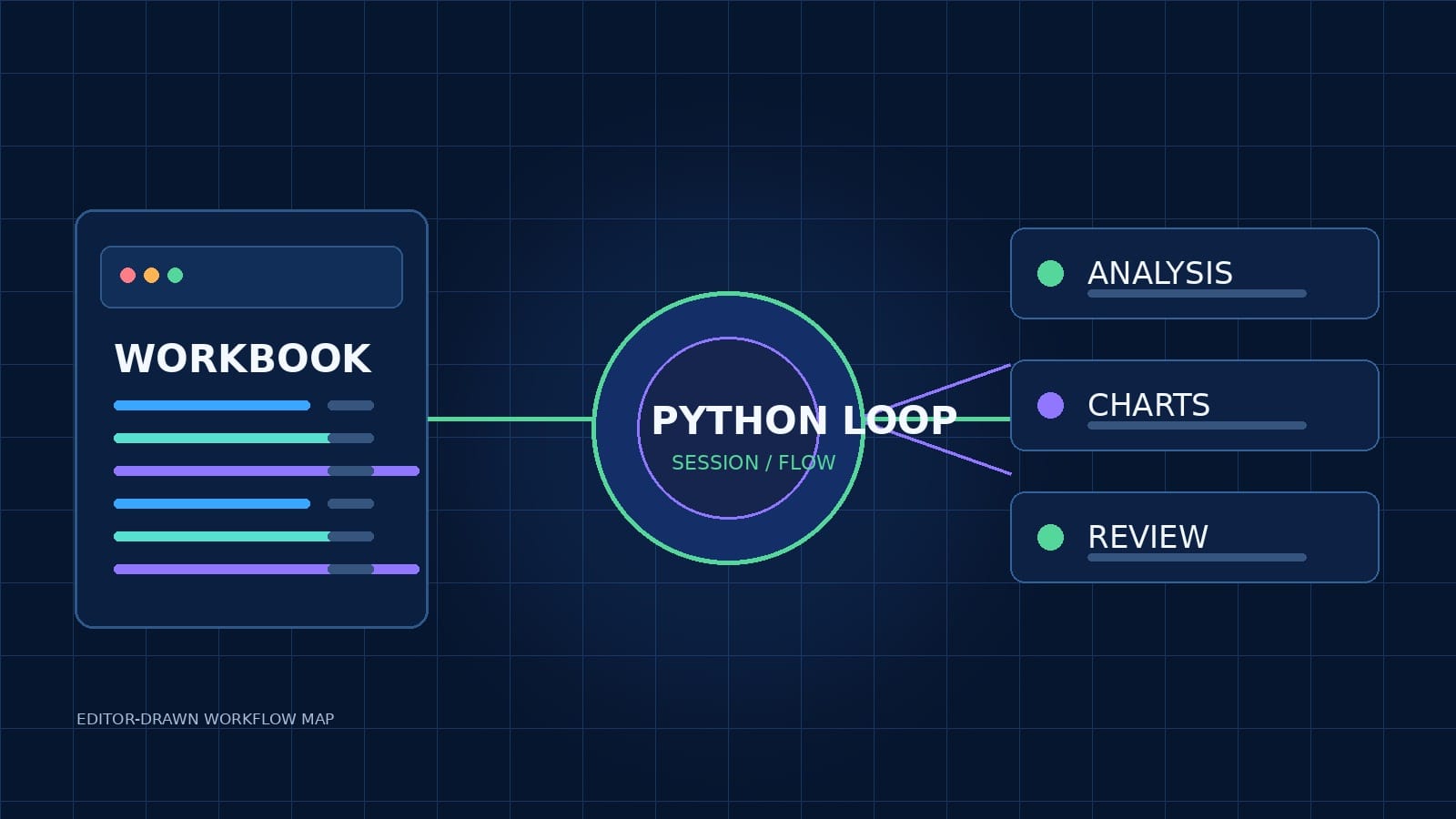Click the workbook window title bar
Screen dimensions: 1456x819
[x=251, y=277]
